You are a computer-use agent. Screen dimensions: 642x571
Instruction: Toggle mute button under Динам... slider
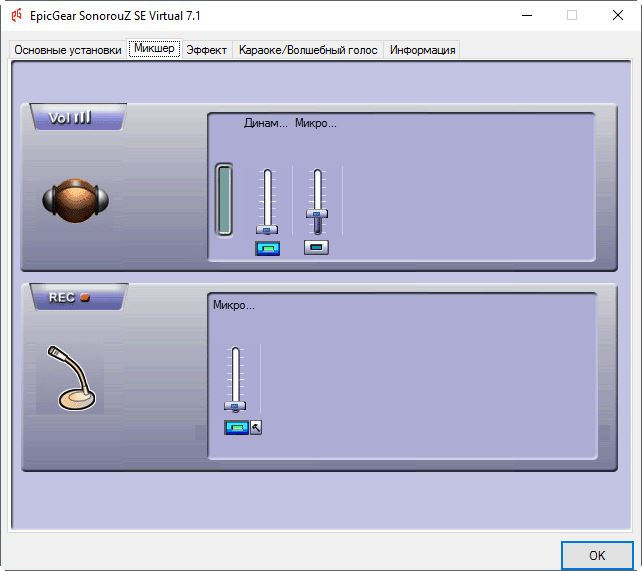(267, 248)
